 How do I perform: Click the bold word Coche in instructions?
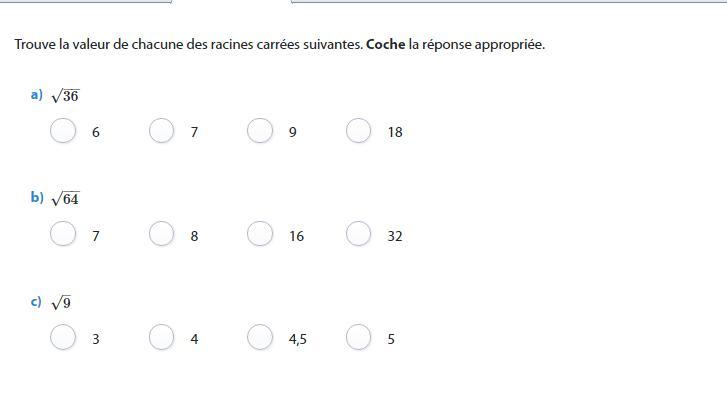pyautogui.click(x=385, y=45)
